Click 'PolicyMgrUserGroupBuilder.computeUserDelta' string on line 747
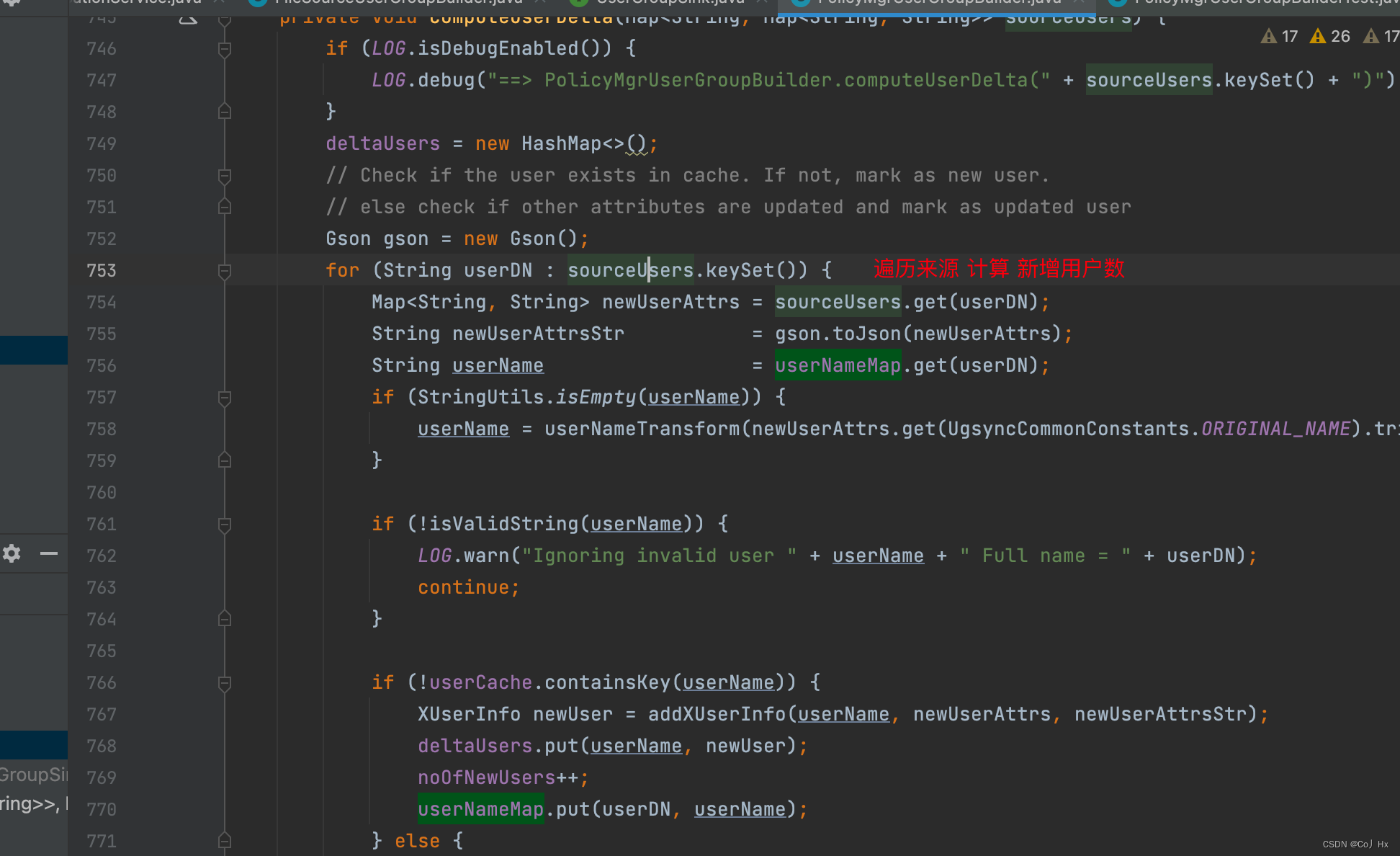 (786, 80)
